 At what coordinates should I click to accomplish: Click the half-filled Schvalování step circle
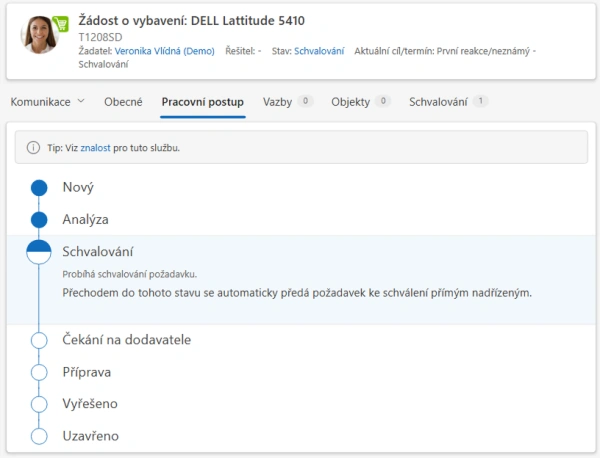pos(39,252)
